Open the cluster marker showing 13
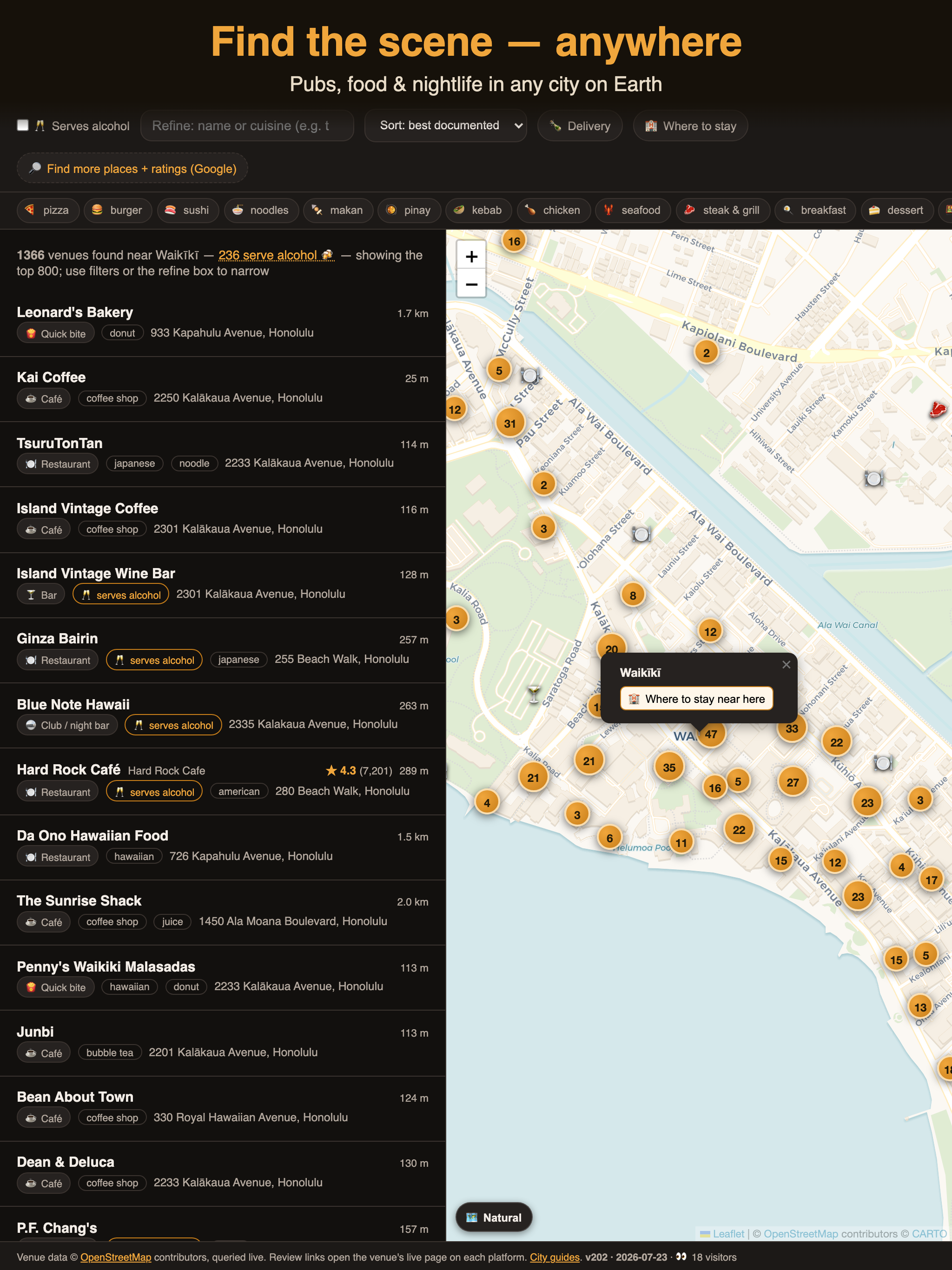 [x=920, y=1007]
